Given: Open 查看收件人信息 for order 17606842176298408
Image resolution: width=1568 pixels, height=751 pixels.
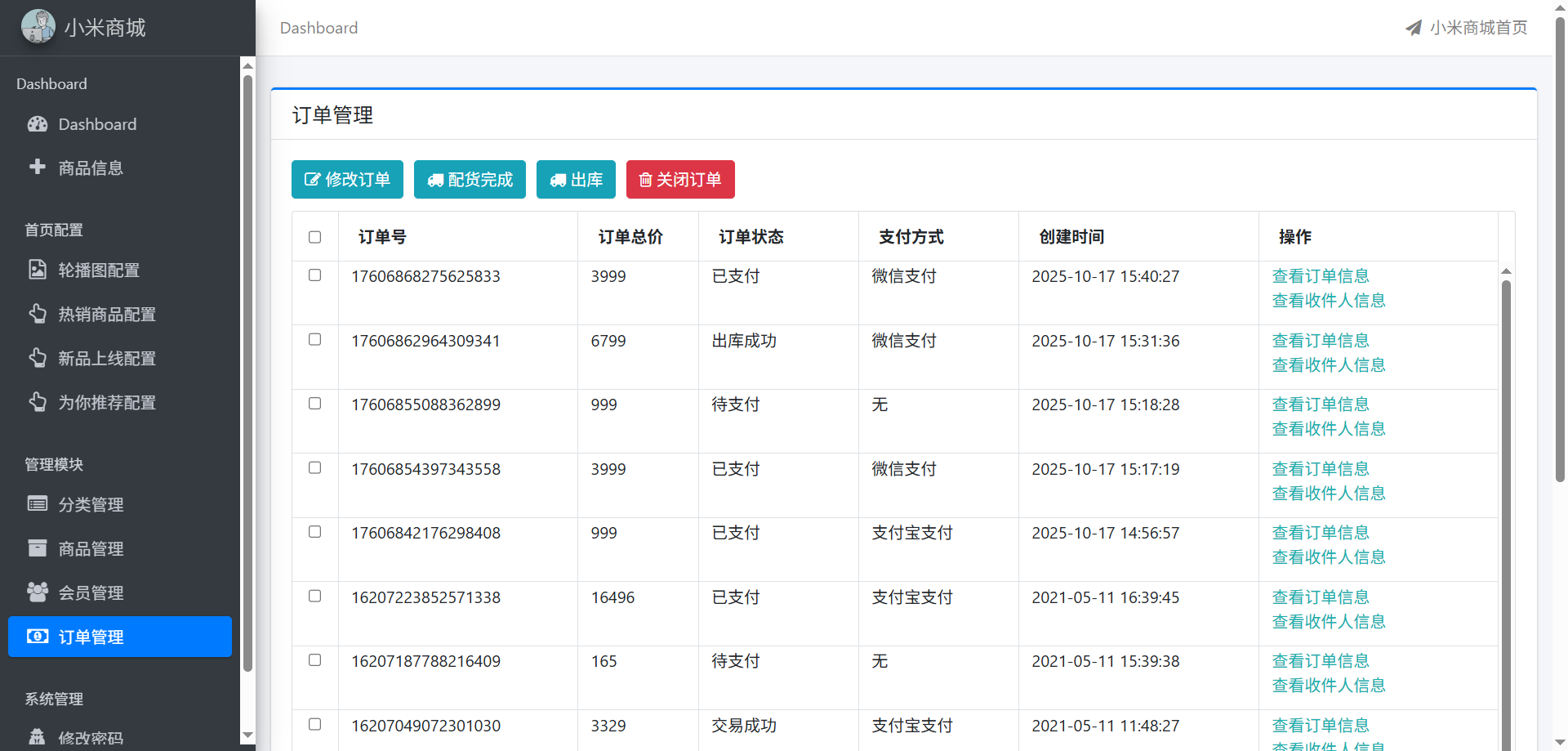Looking at the screenshot, I should coord(1329,557).
